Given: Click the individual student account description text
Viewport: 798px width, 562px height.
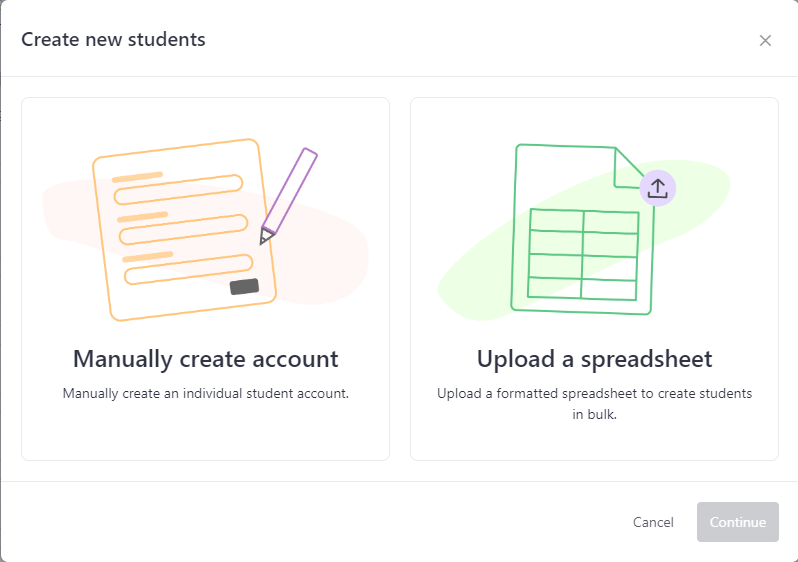Looking at the screenshot, I should pos(206,394).
